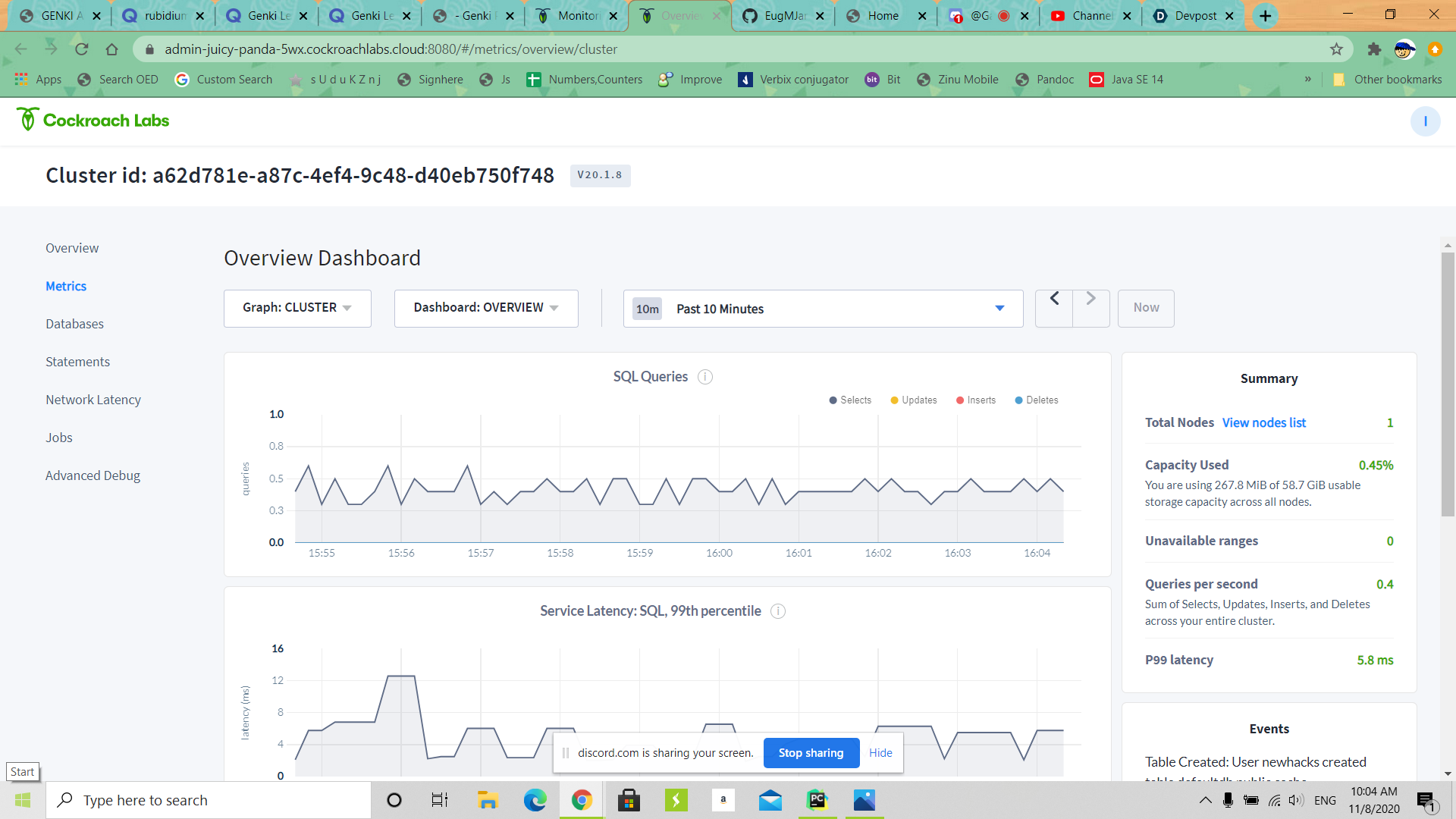Image resolution: width=1456 pixels, height=819 pixels.
Task: Click the SQL Queries info icon
Action: tap(705, 377)
